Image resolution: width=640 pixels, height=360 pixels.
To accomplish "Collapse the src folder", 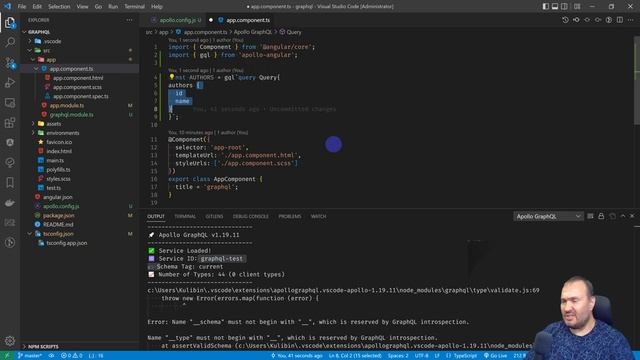I will tap(30, 50).
